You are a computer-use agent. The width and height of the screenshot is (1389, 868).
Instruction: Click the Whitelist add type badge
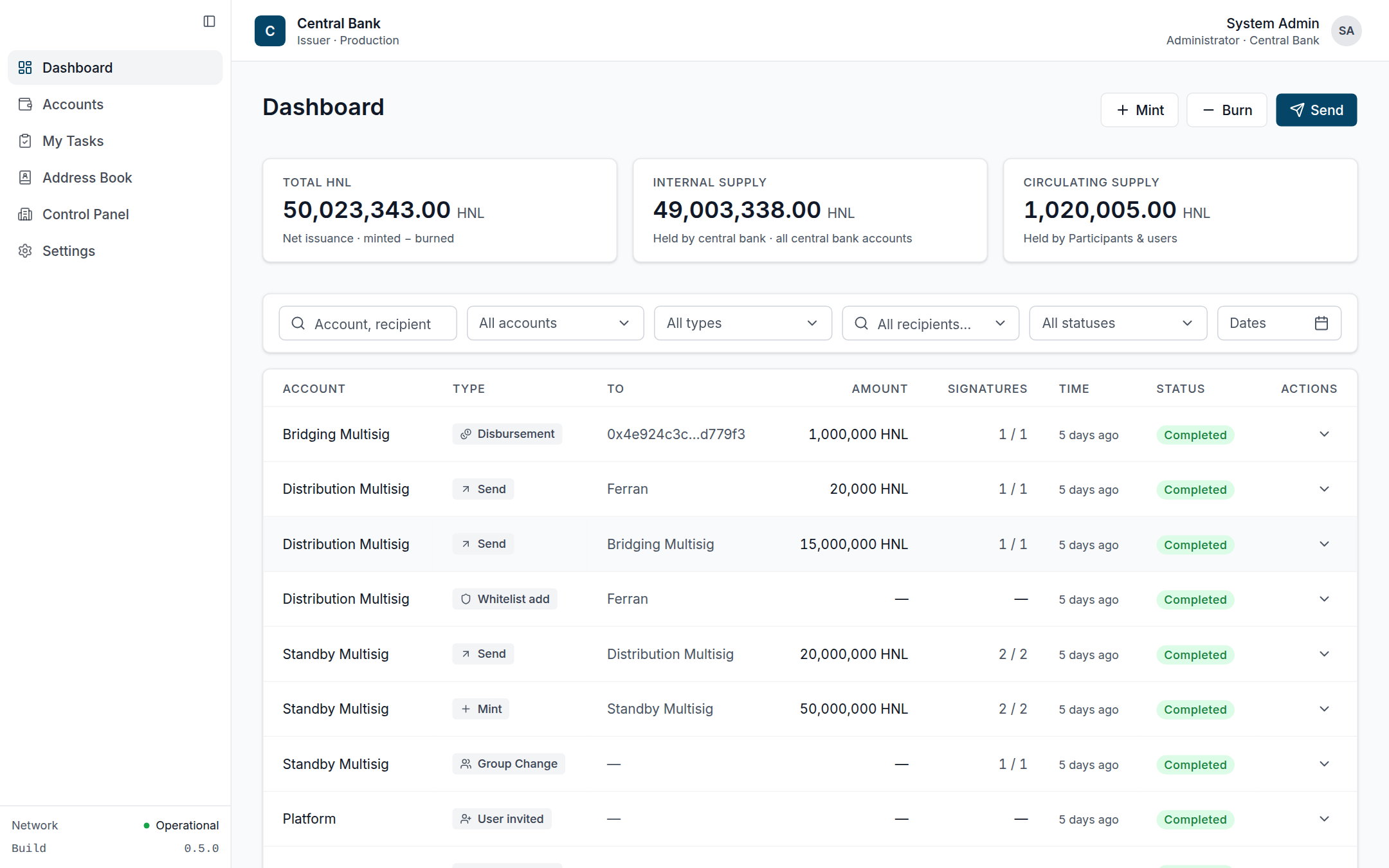[505, 599]
